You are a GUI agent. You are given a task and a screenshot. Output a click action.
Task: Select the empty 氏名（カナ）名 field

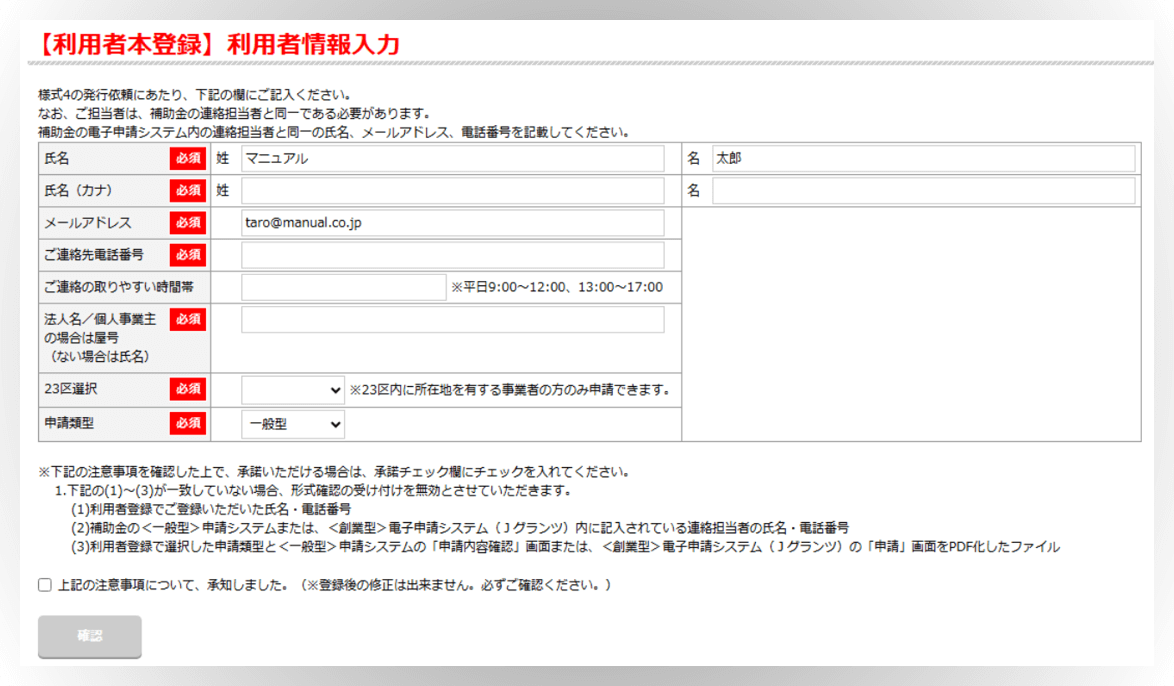coord(923,191)
